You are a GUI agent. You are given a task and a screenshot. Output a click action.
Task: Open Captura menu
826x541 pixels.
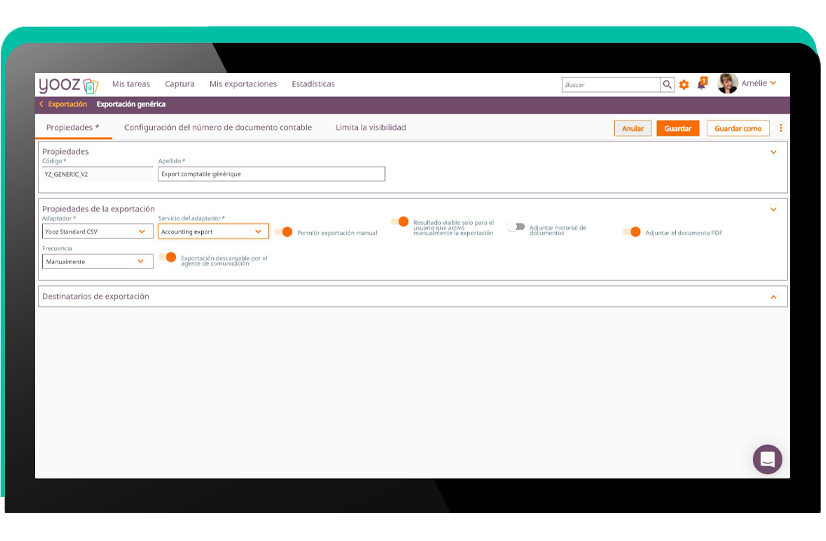[179, 84]
